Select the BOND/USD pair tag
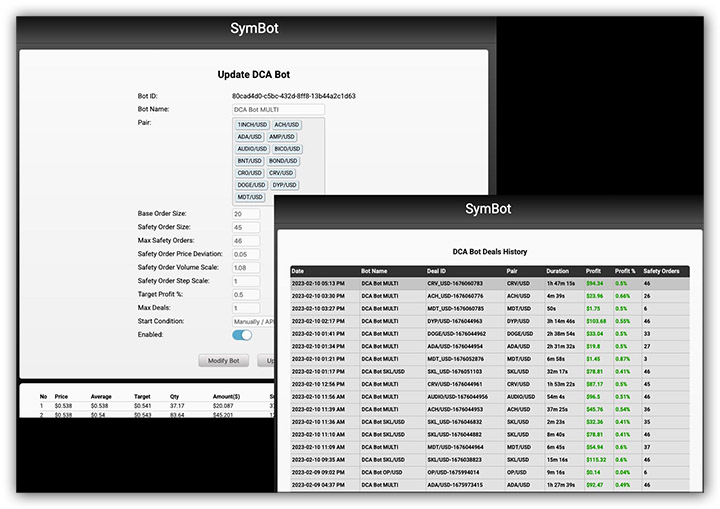 click(283, 161)
